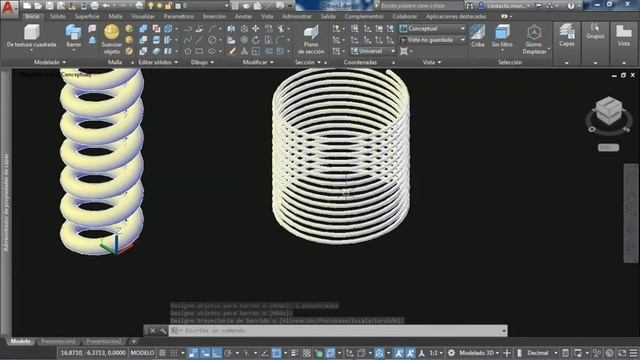This screenshot has width=640, height=360.
Task: Open the AutoCAD application menu button
Action: point(9,8)
